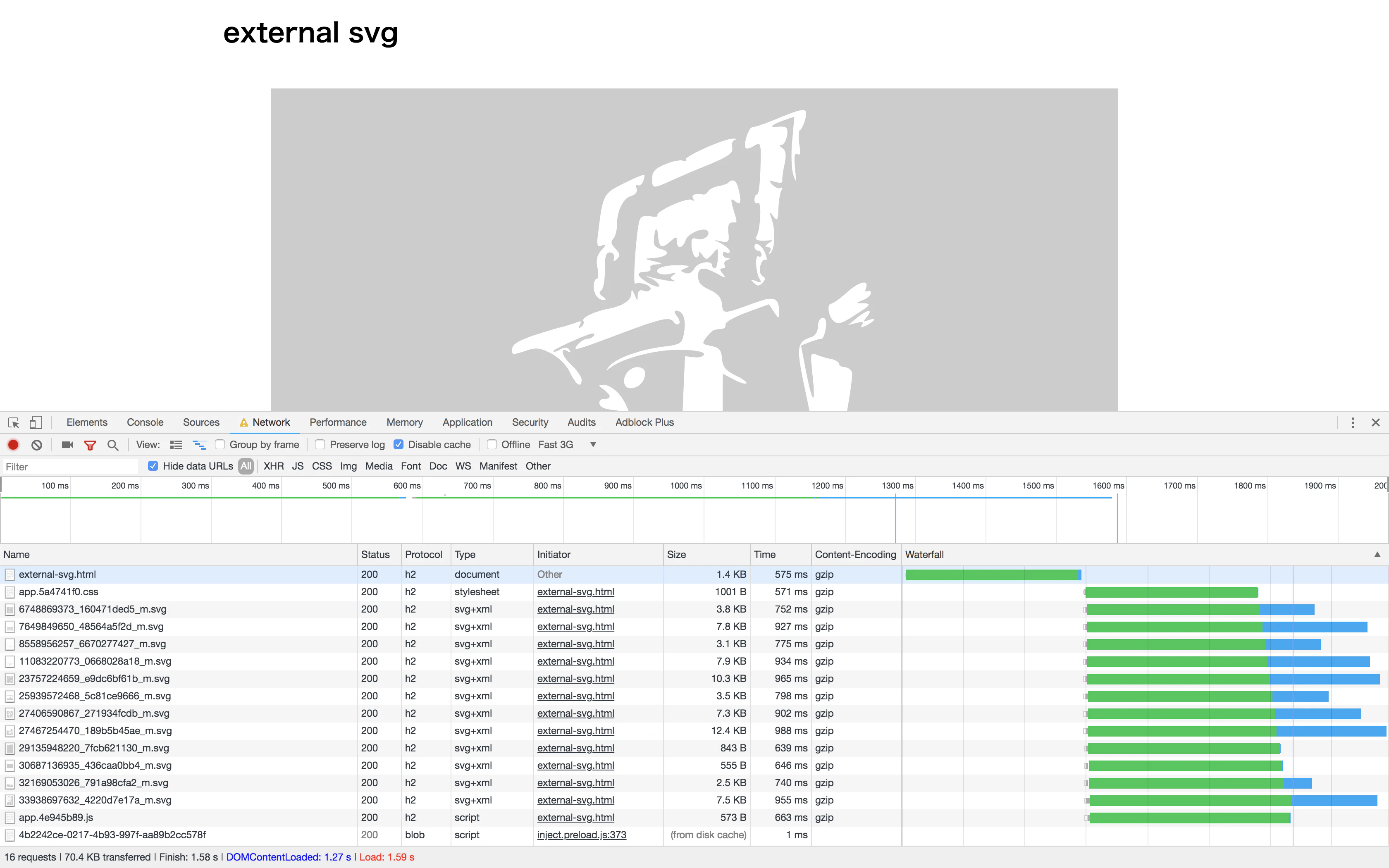
Task: Switch to the Performance tab
Action: point(338,422)
